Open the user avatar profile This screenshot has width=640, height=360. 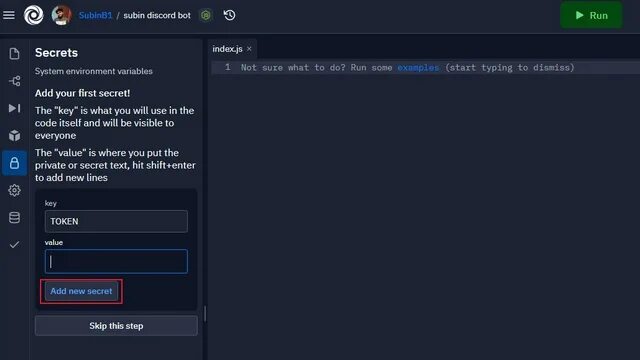click(x=62, y=16)
